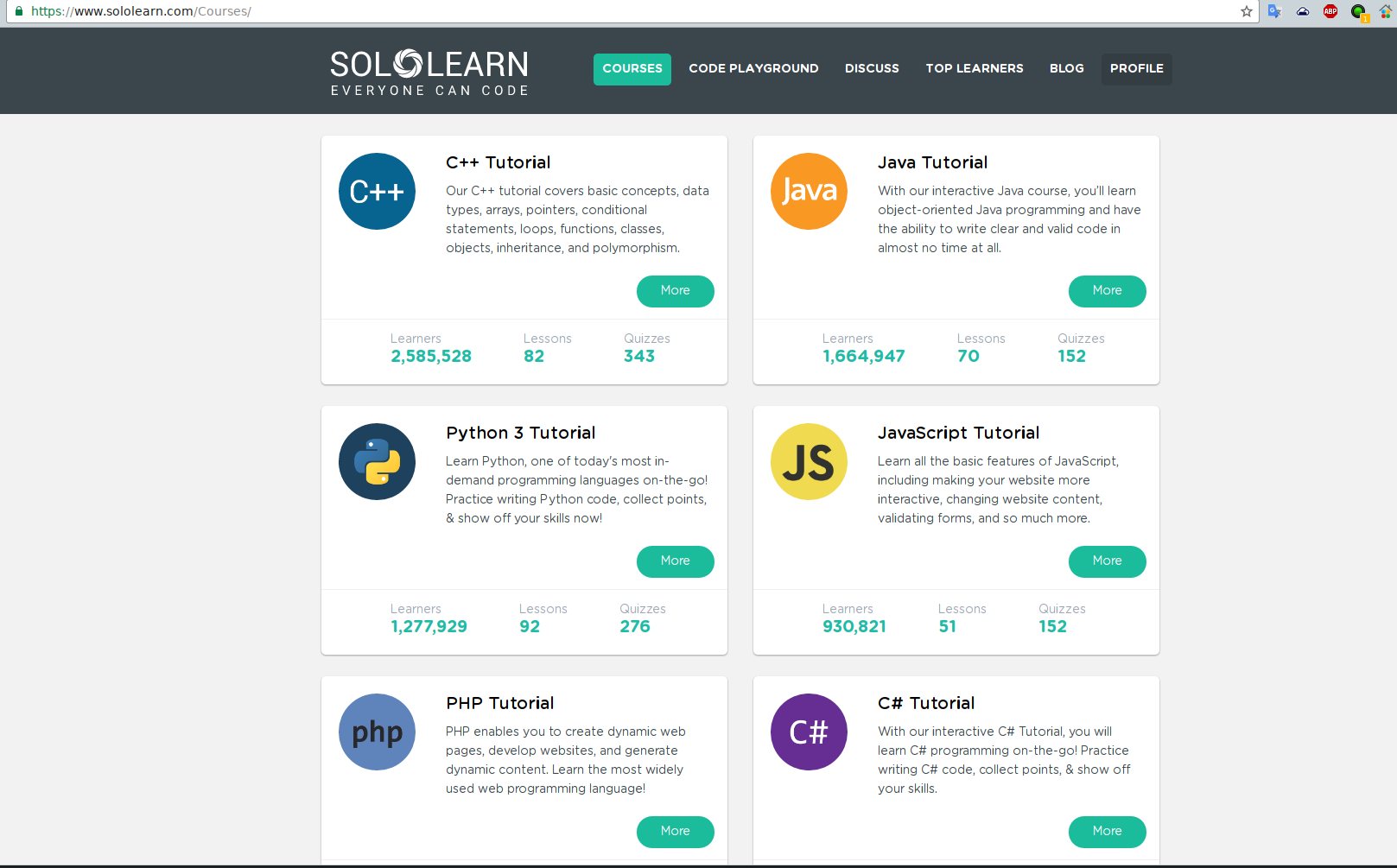Open the Code Playground menu item
1397x868 pixels.
pos(753,69)
